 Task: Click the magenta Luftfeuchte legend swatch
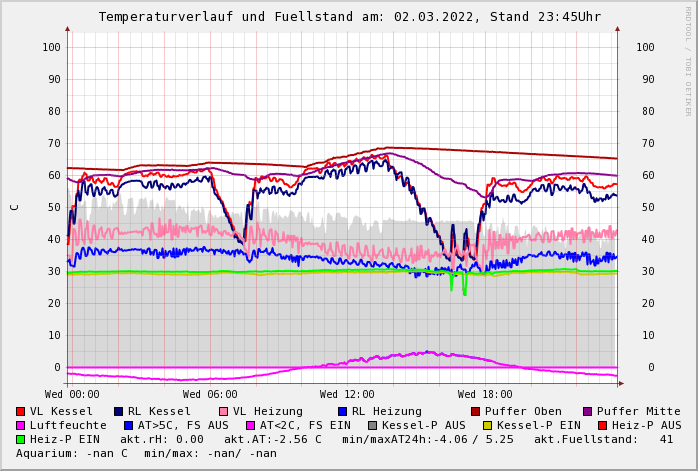pos(21,425)
